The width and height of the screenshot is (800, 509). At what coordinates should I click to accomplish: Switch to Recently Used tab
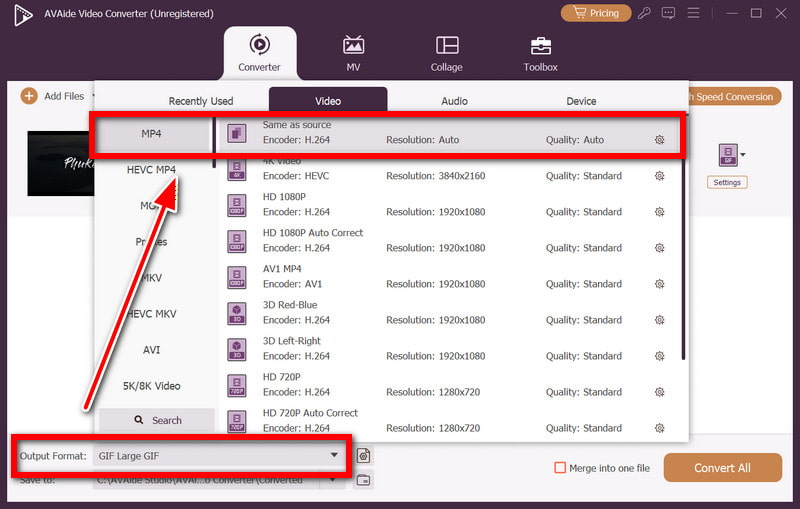[201, 101]
